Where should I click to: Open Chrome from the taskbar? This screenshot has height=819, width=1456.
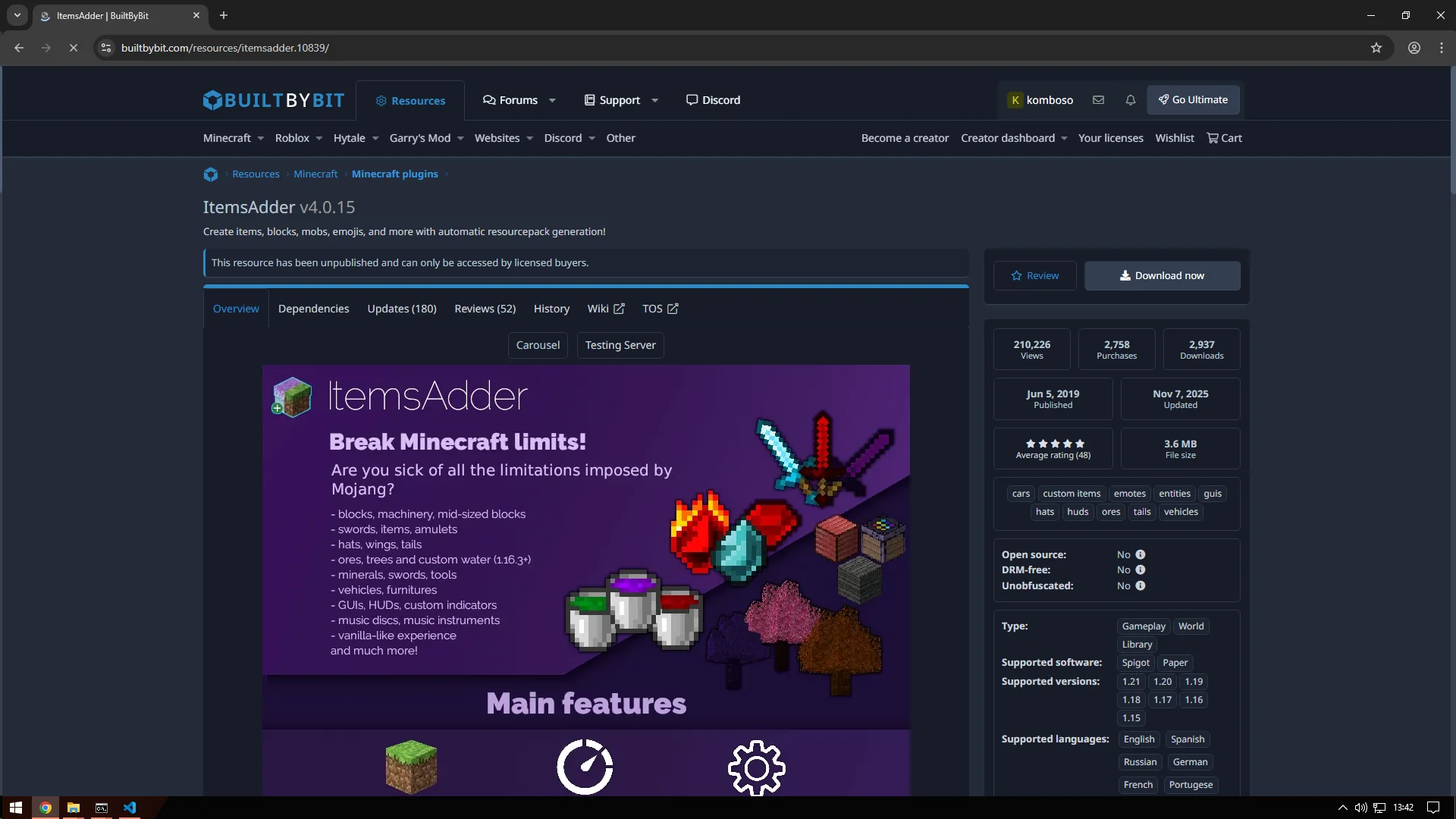point(45,808)
